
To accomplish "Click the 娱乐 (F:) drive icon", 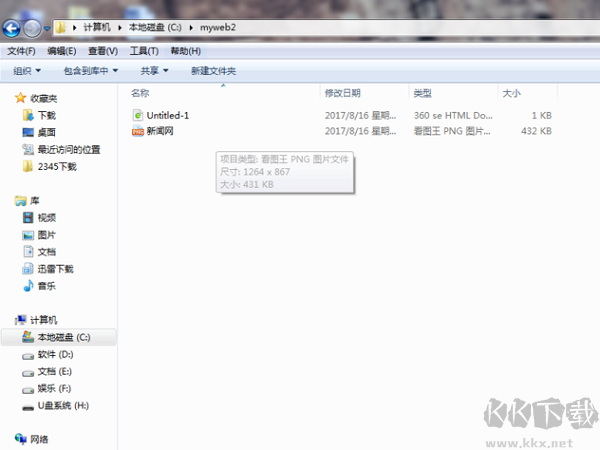I will [28, 390].
